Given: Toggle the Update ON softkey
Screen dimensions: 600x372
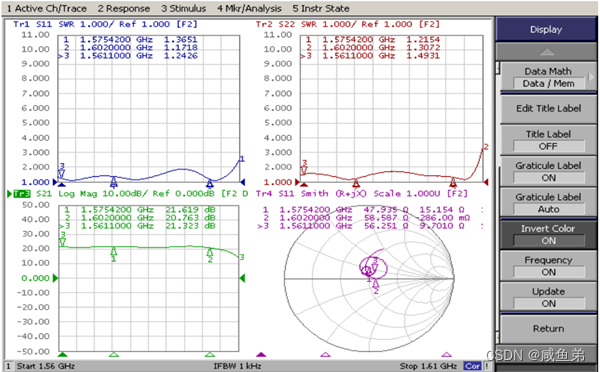Looking at the screenshot, I should (548, 297).
